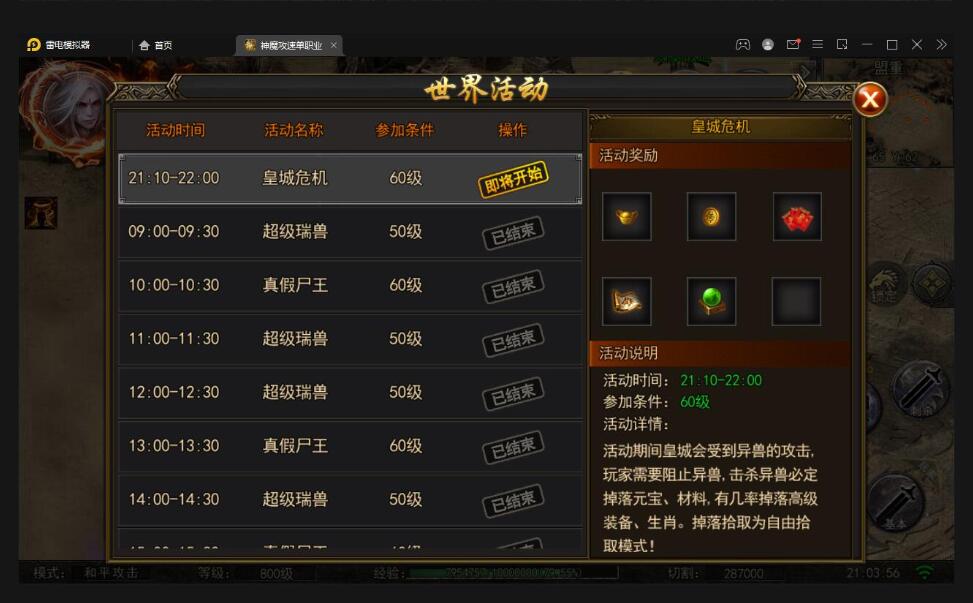Open the emulator user account icon
This screenshot has width=973, height=603.
768,45
